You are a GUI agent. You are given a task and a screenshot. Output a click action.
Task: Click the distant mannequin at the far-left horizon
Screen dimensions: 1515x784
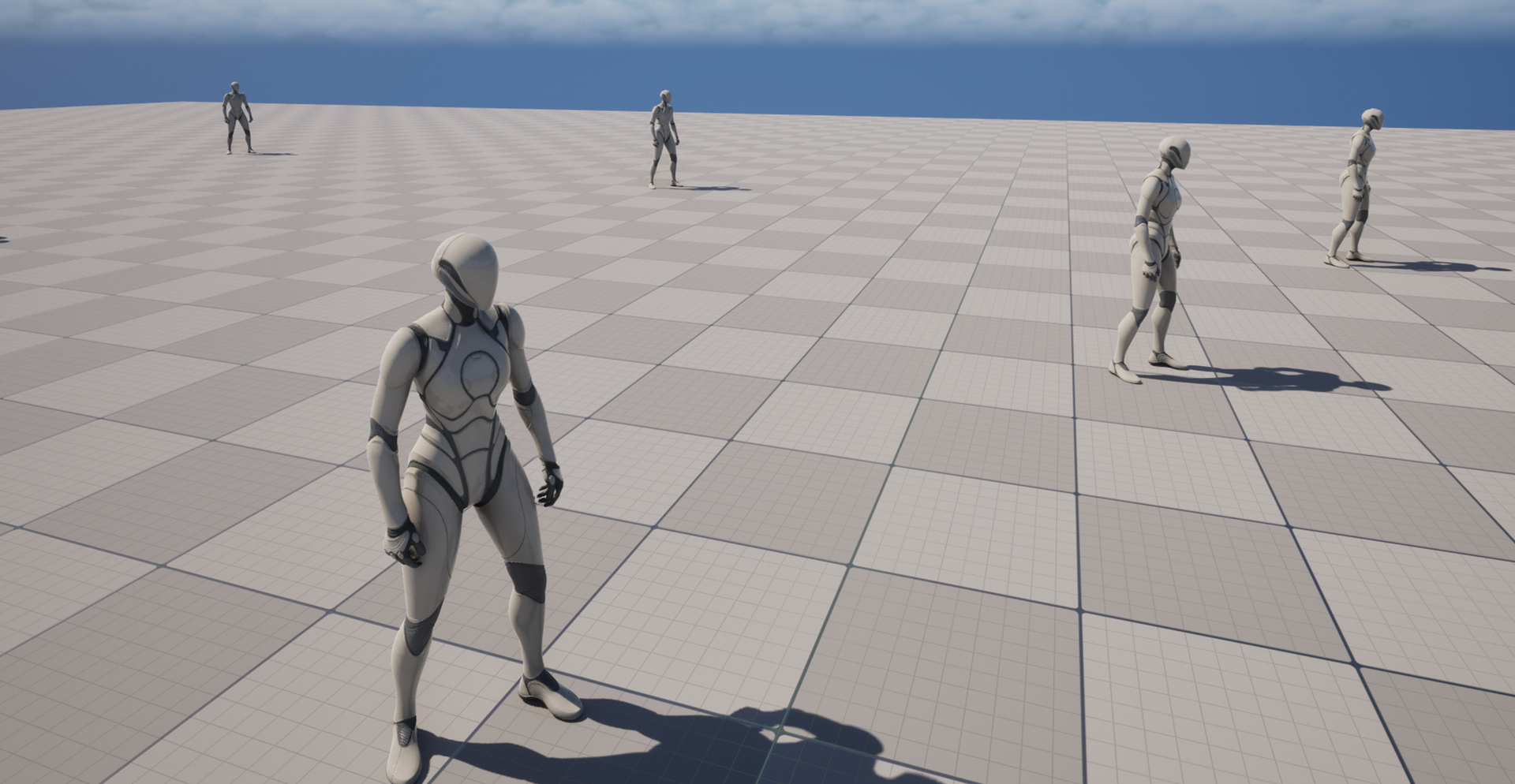pyautogui.click(x=238, y=118)
